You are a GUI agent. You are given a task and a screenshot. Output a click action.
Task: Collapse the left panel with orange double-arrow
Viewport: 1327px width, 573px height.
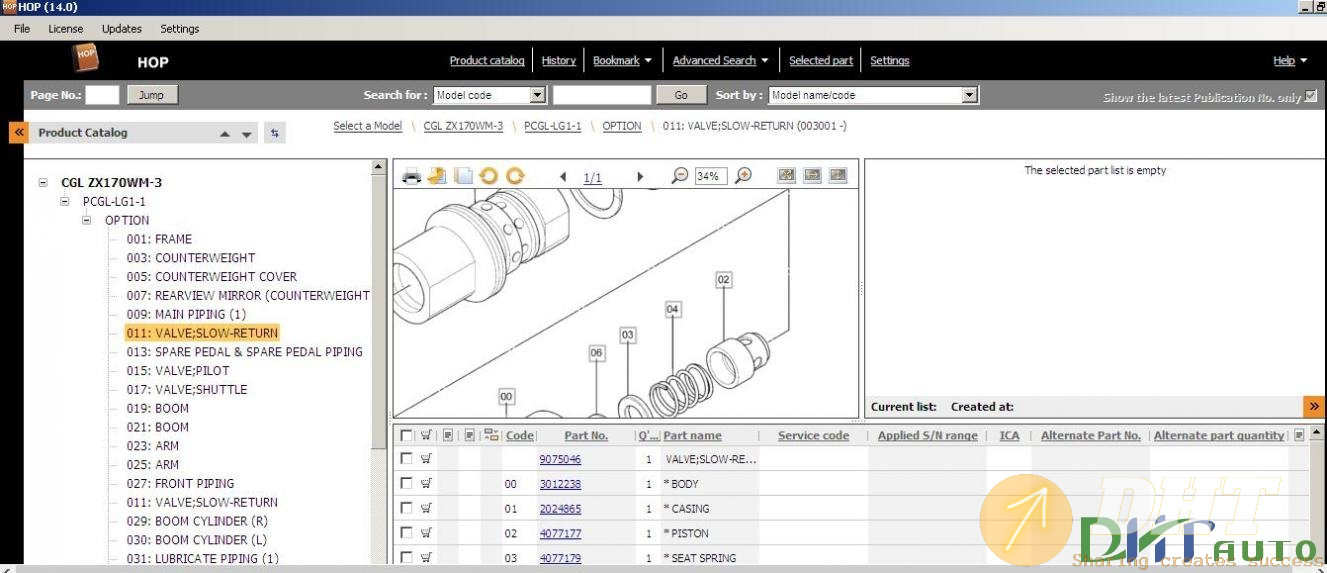tap(18, 132)
